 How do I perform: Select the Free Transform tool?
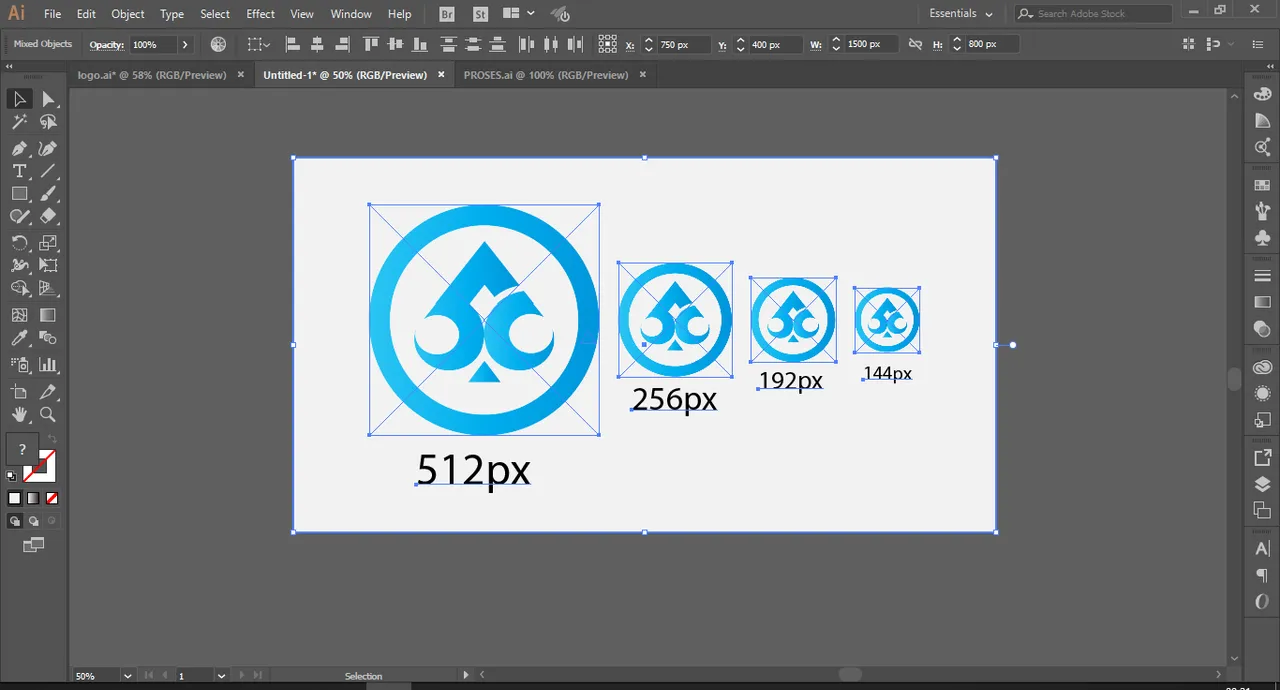[48, 265]
